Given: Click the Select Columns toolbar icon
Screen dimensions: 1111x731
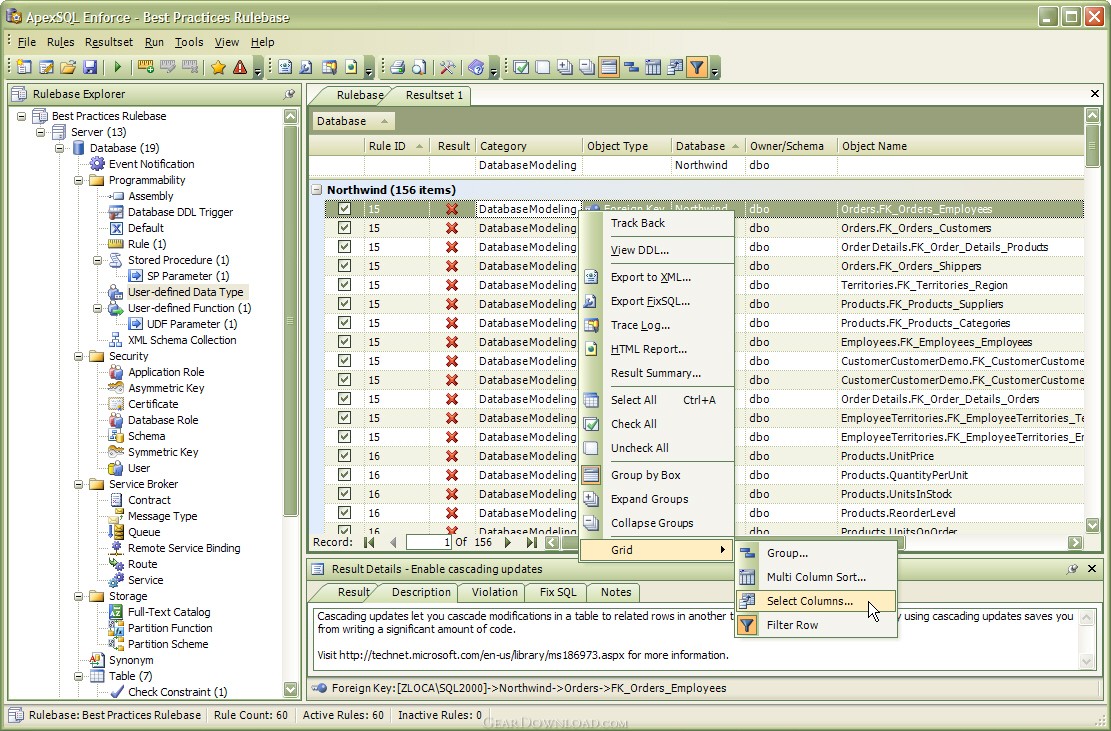Looking at the screenshot, I should coord(675,67).
